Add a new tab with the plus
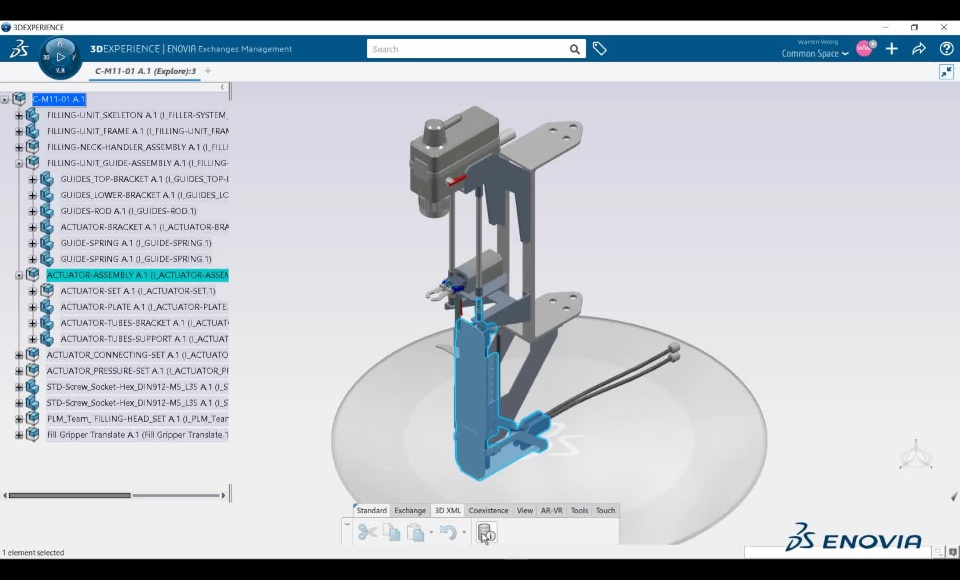 [x=208, y=71]
